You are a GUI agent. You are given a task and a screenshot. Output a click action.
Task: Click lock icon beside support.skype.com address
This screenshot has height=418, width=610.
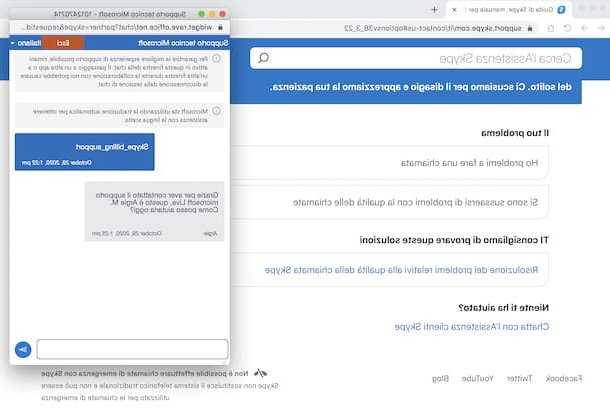point(530,28)
